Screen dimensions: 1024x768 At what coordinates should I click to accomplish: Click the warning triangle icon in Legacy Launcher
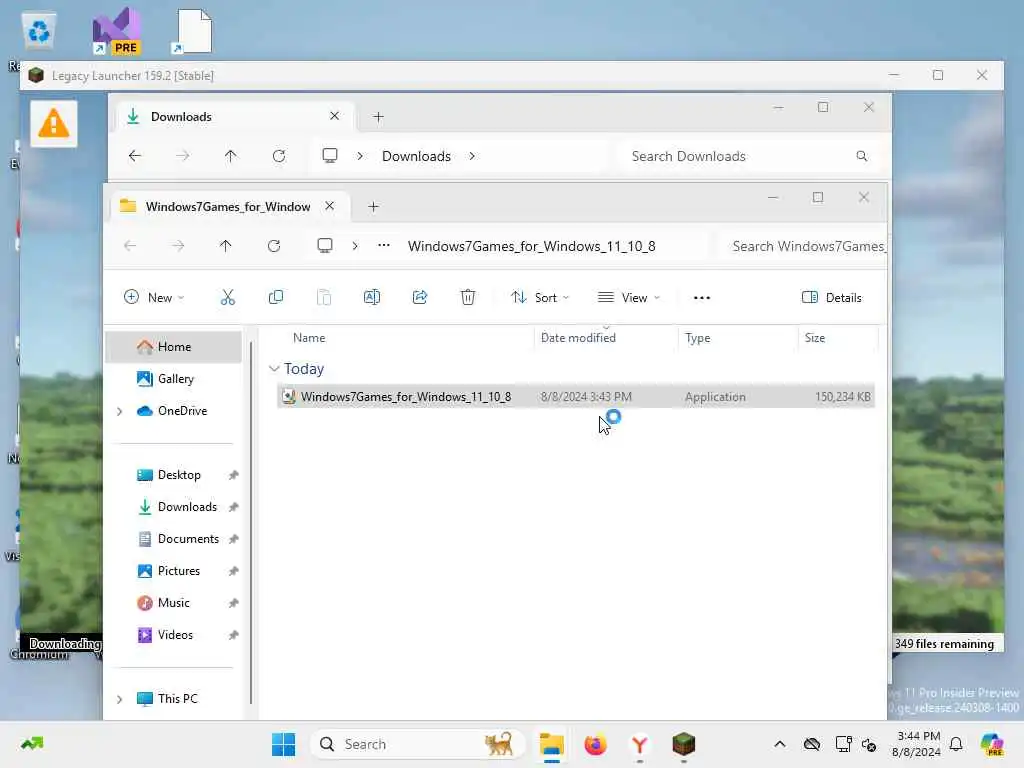click(x=54, y=123)
